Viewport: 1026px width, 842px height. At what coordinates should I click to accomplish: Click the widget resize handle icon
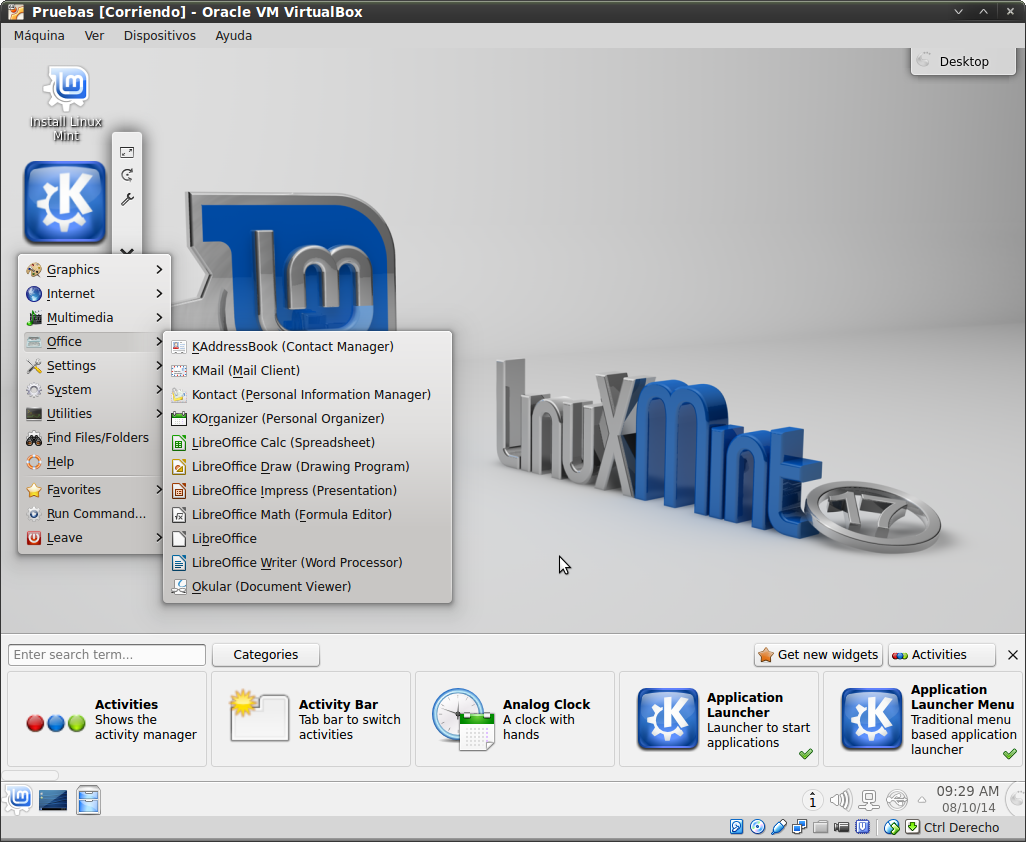click(x=127, y=152)
